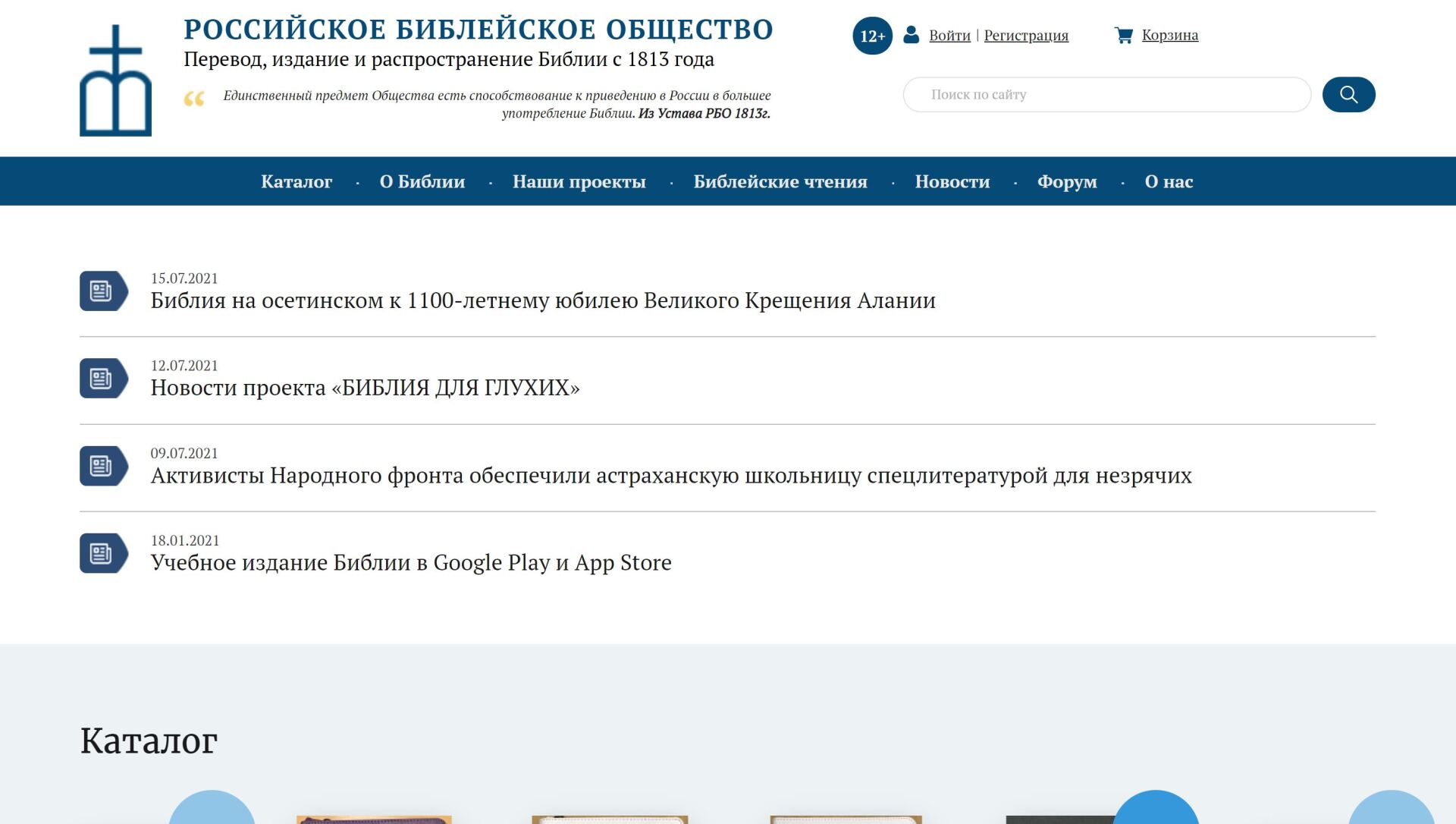Click the subtitle about translating the Bible since 1813
This screenshot has height=824, width=1456.
pyautogui.click(x=449, y=59)
